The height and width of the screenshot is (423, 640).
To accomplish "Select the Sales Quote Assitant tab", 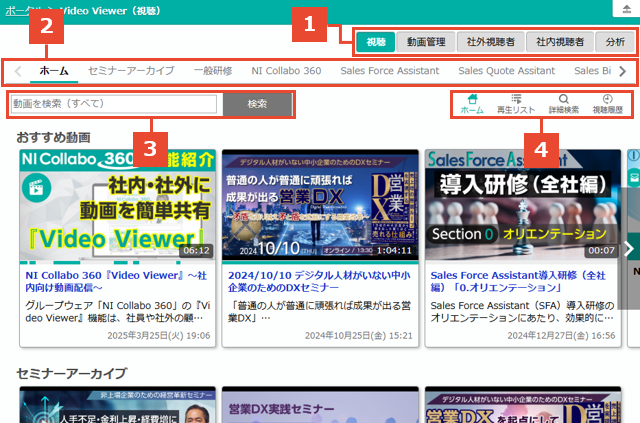I will [x=507, y=71].
